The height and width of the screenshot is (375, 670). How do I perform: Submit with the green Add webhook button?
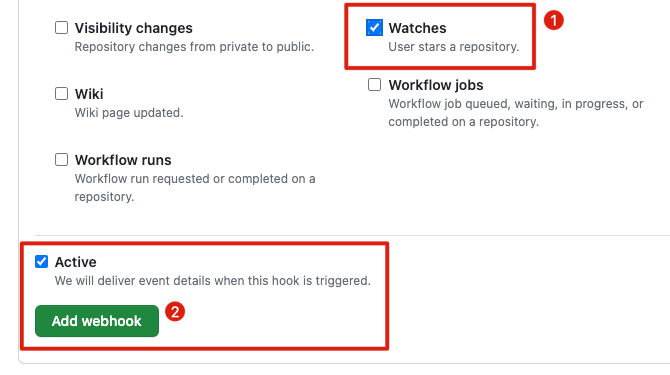[x=97, y=321]
